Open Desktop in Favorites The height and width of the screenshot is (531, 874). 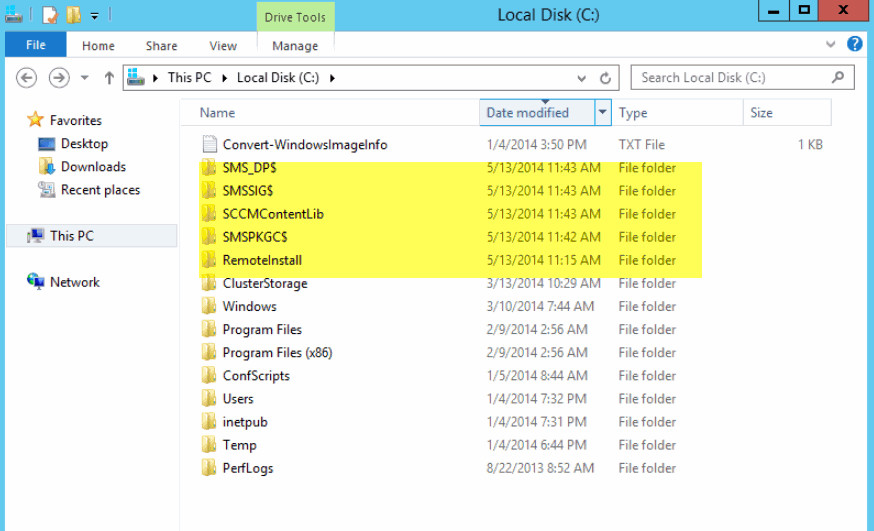tap(84, 143)
